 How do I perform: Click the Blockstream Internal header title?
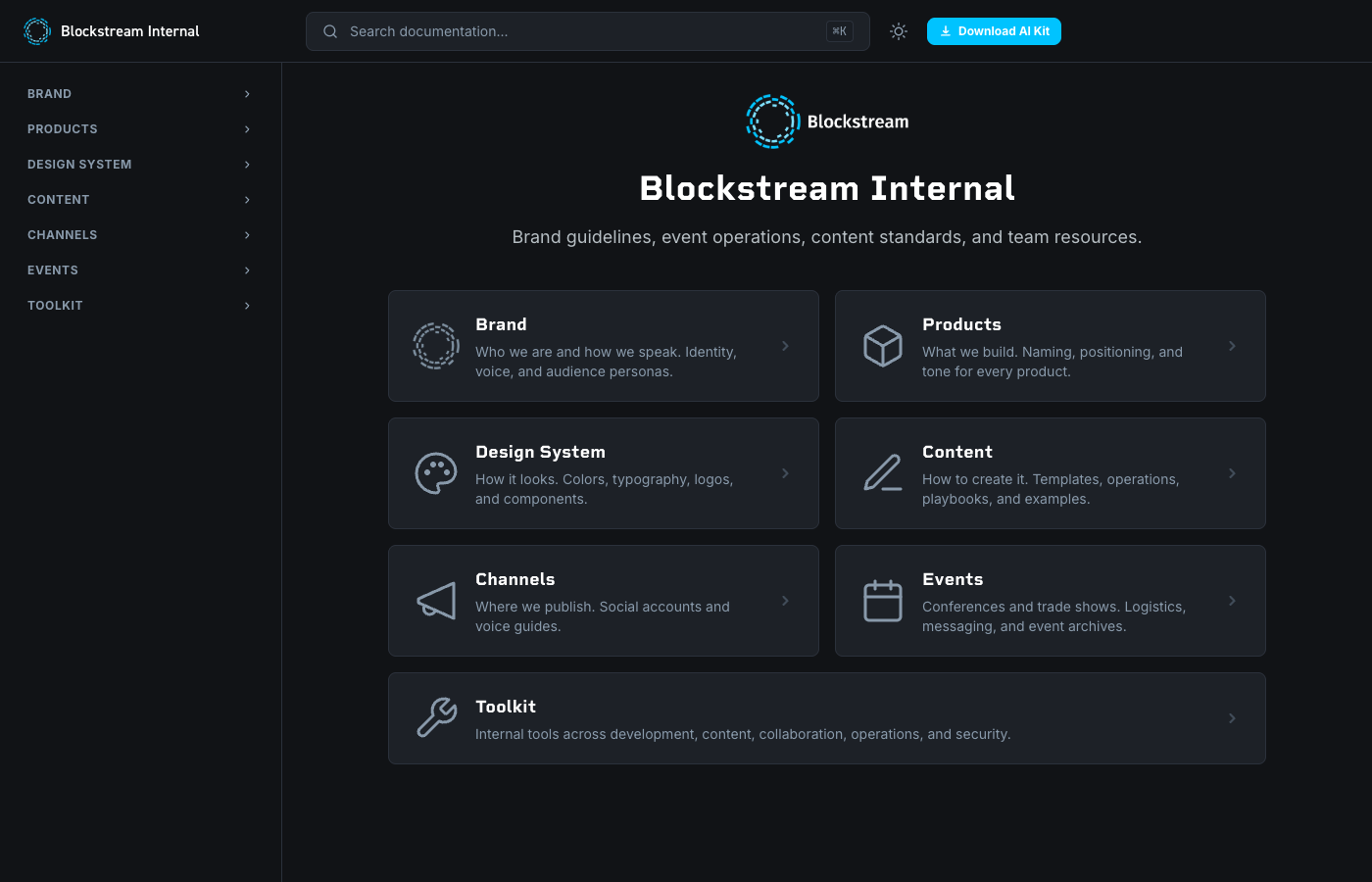(129, 31)
